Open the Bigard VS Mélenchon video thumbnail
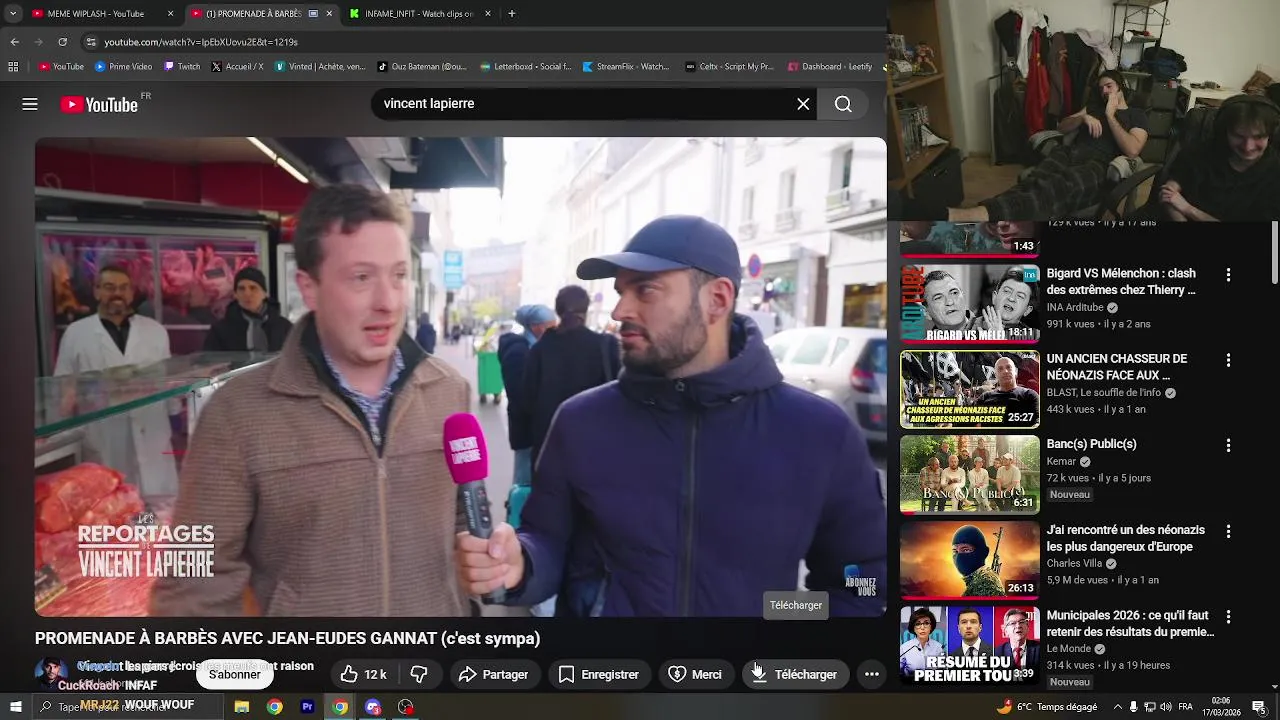The width and height of the screenshot is (1280, 720). (970, 304)
